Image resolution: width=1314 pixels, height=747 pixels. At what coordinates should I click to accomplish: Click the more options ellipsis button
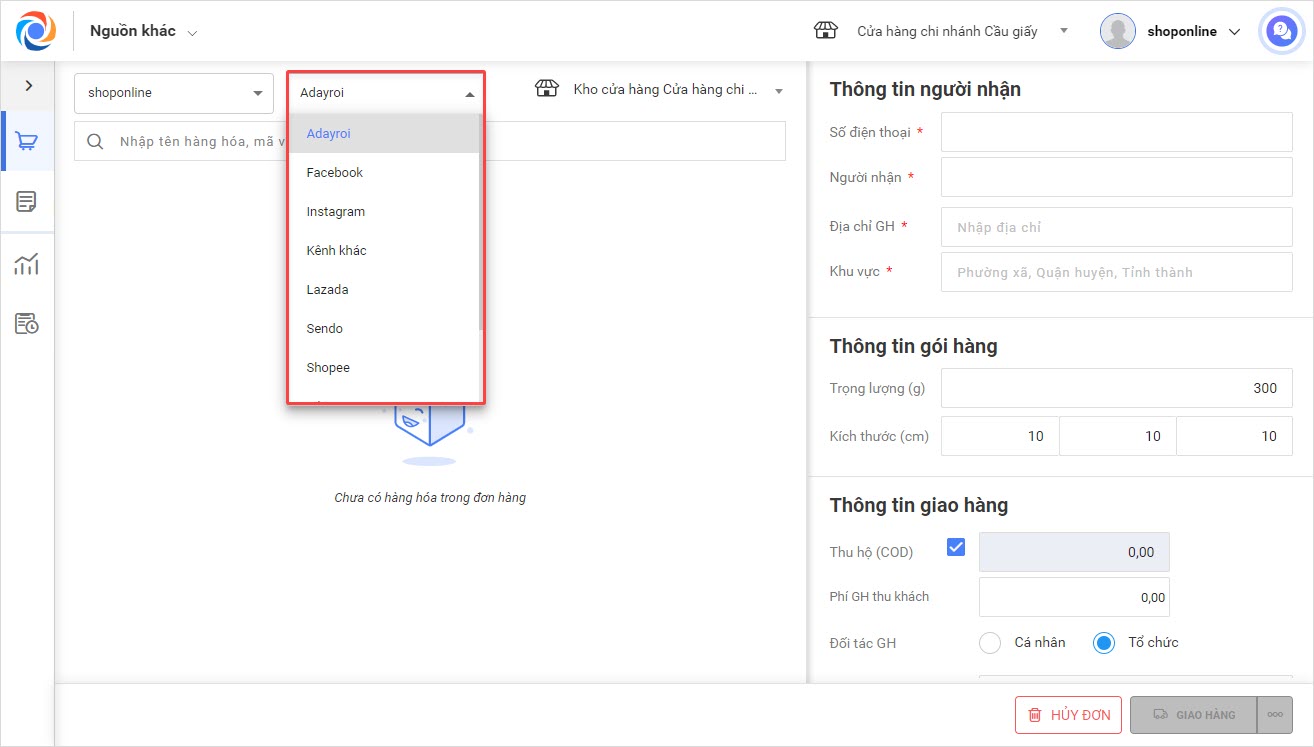pyautogui.click(x=1274, y=715)
